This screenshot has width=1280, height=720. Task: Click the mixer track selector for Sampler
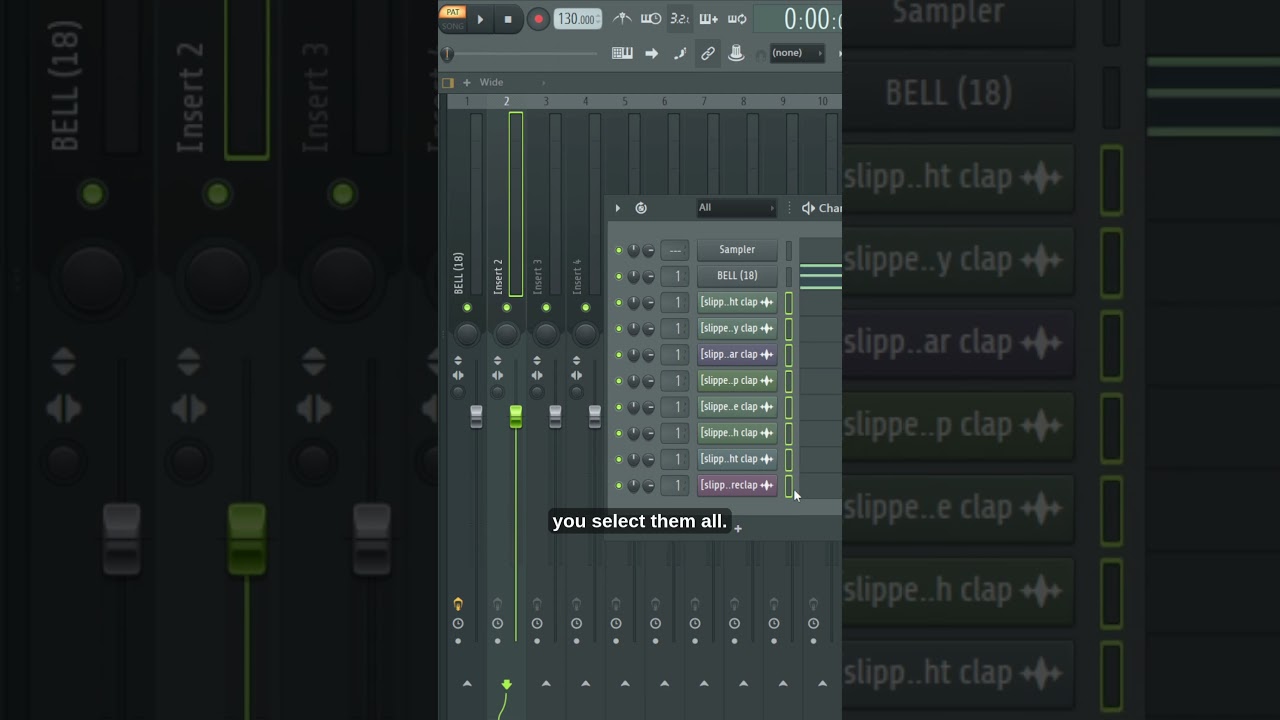click(x=675, y=250)
